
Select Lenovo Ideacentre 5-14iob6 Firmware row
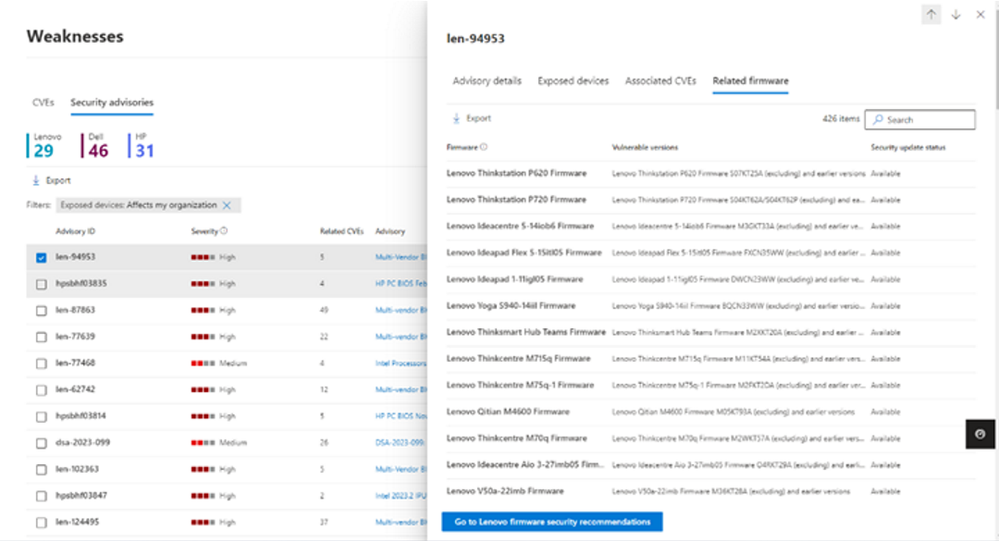tap(711, 226)
